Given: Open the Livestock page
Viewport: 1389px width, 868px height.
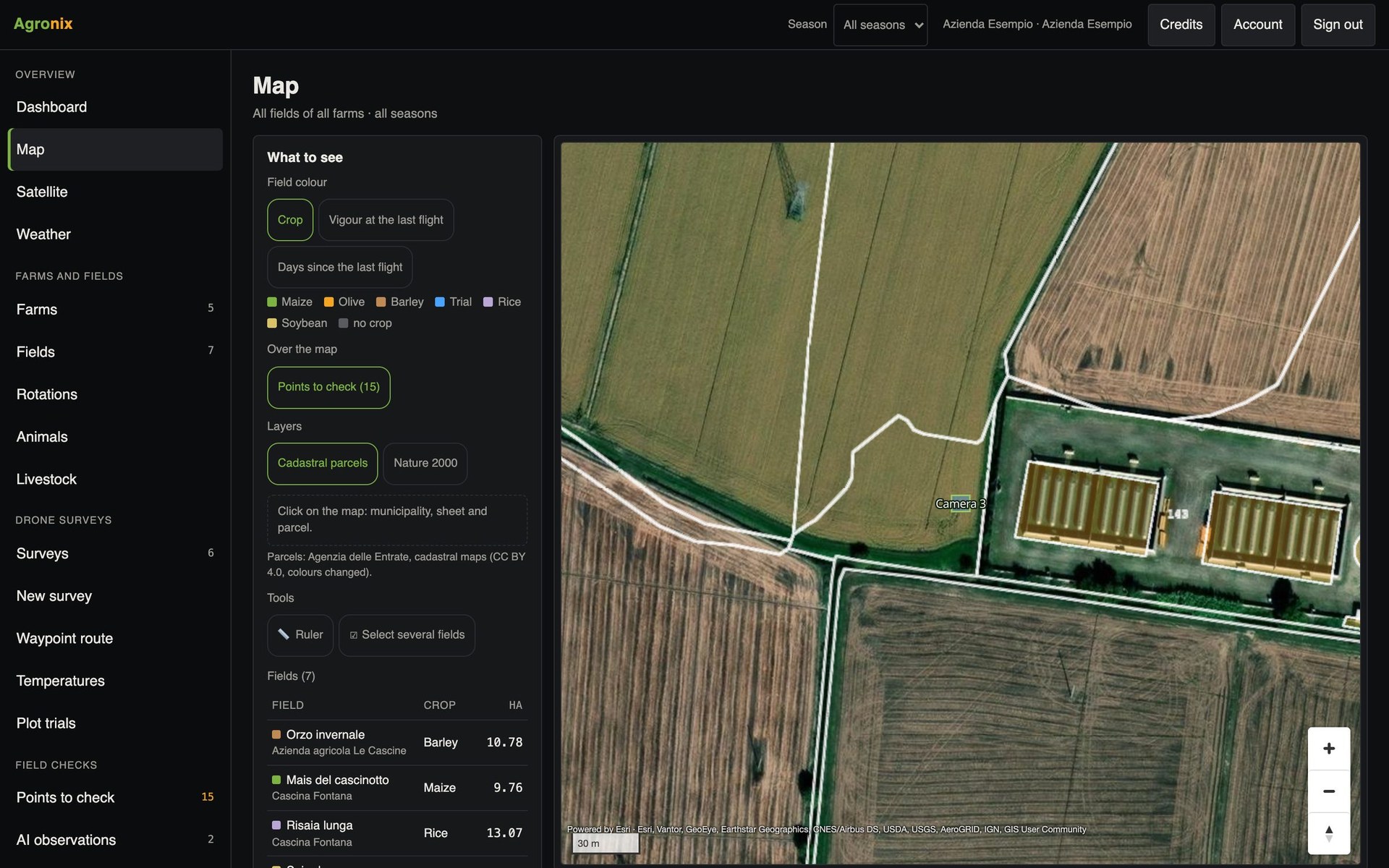Looking at the screenshot, I should [115, 479].
